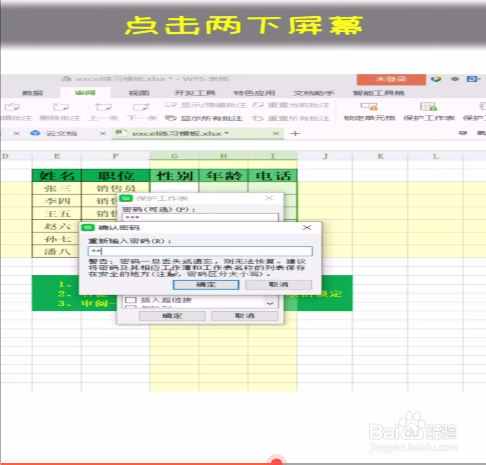Select column E header
486x465 pixels.
click(57, 156)
